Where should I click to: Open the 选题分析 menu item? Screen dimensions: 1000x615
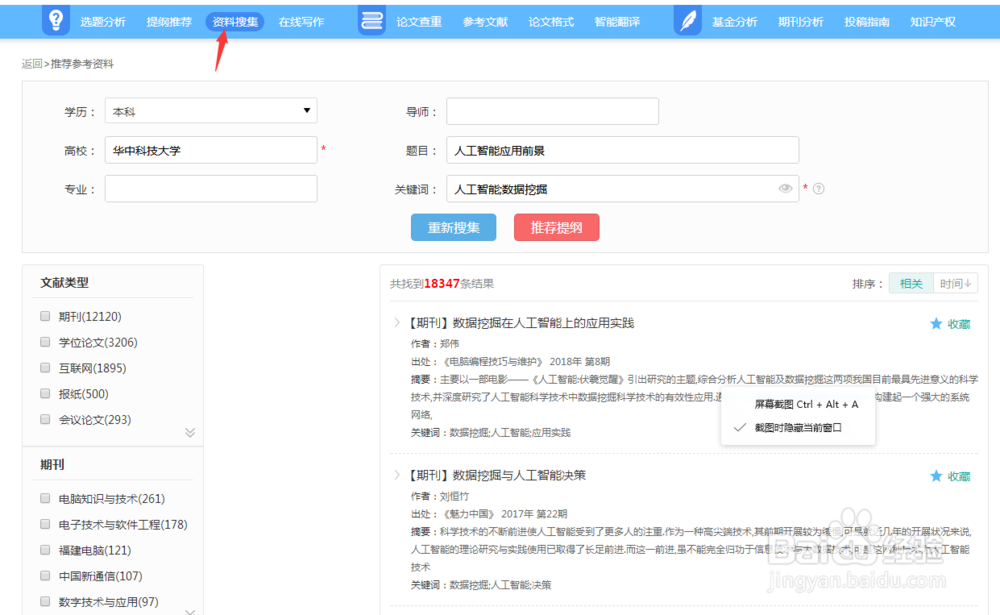[103, 22]
